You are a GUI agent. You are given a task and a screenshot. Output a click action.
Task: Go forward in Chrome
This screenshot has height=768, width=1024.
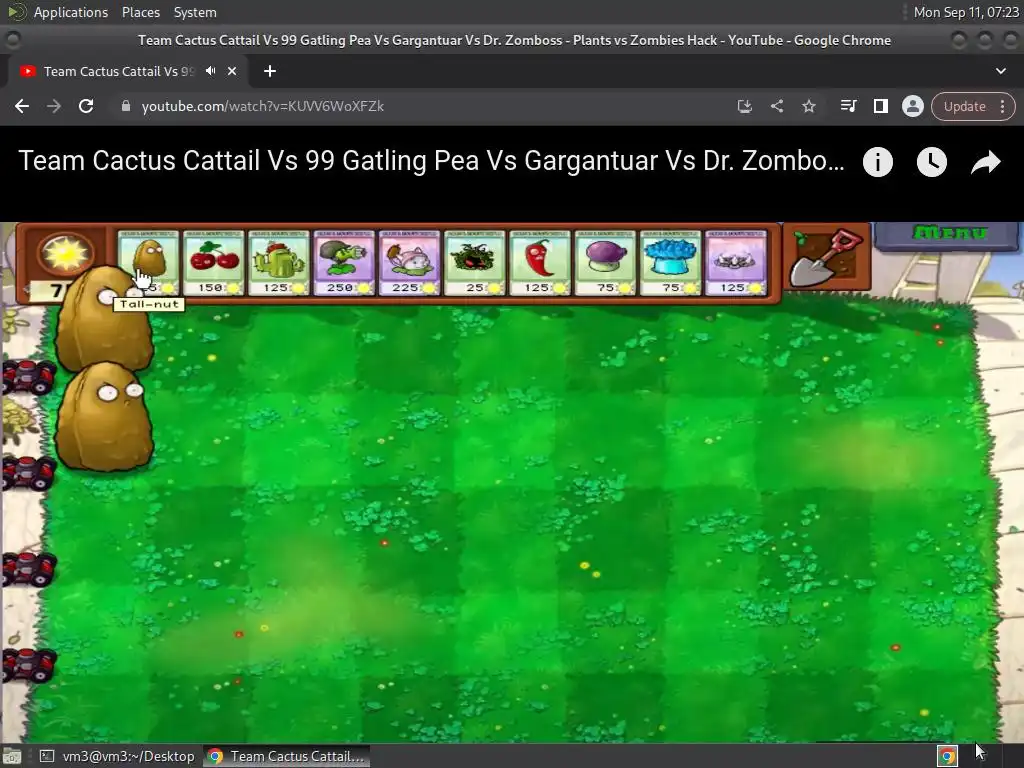(x=54, y=106)
